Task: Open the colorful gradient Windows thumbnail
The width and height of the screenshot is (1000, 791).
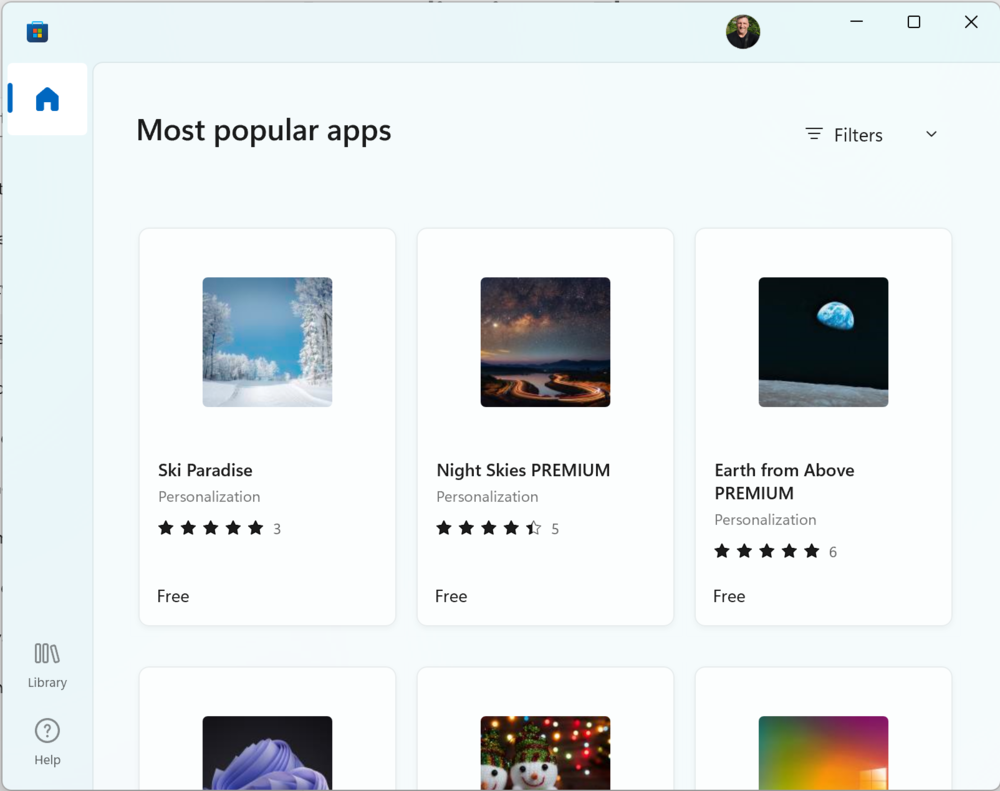Action: (823, 752)
